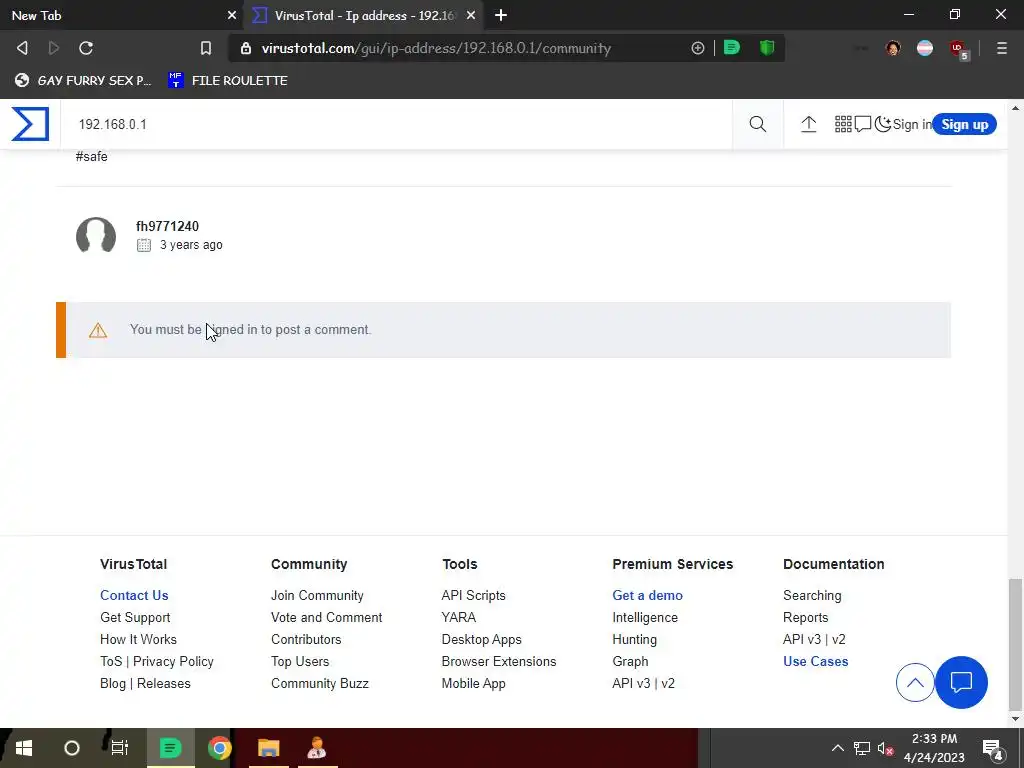The height and width of the screenshot is (768, 1024).
Task: Open the Searching documentation link
Action: point(812,595)
